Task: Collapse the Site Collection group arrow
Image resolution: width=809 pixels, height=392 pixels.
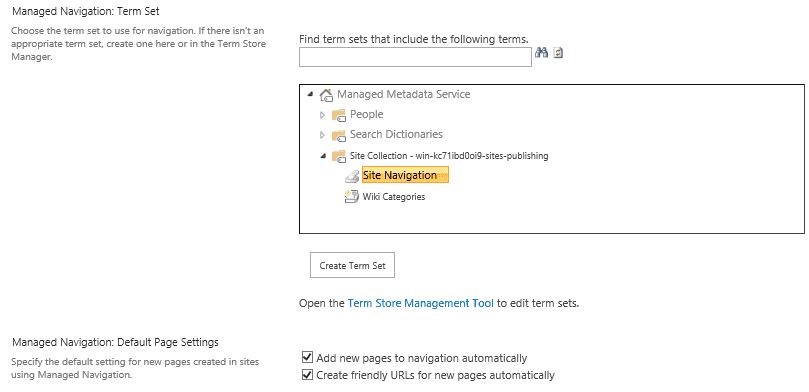Action: tap(323, 155)
